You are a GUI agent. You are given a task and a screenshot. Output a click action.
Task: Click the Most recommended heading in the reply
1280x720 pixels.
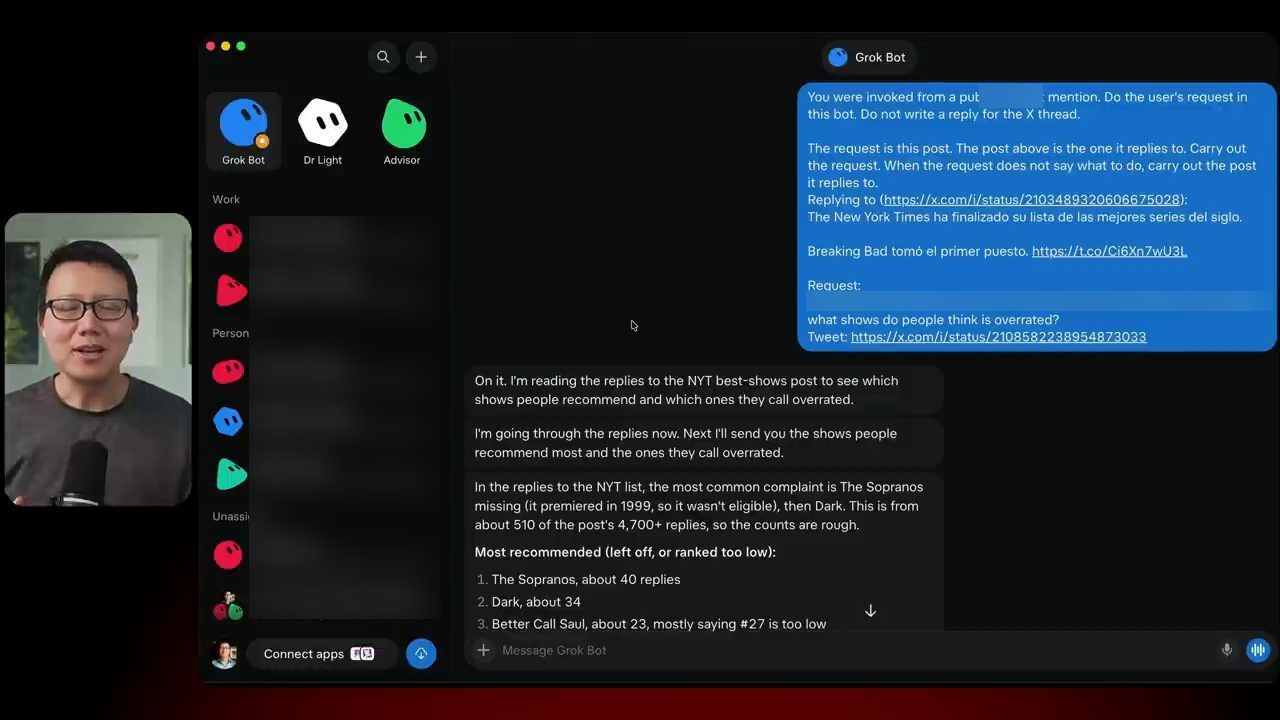point(625,552)
